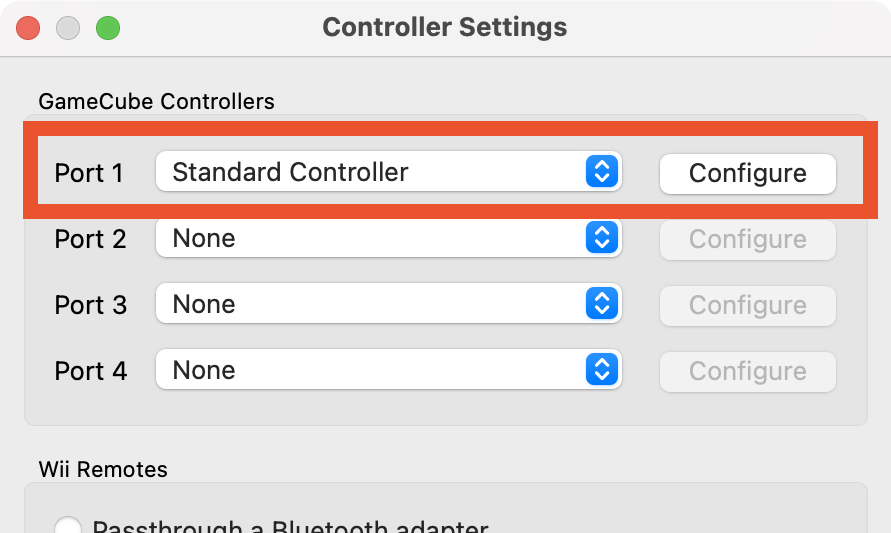Click the blue chevron icon for Port 4
The image size is (891, 533).
pyautogui.click(x=602, y=369)
